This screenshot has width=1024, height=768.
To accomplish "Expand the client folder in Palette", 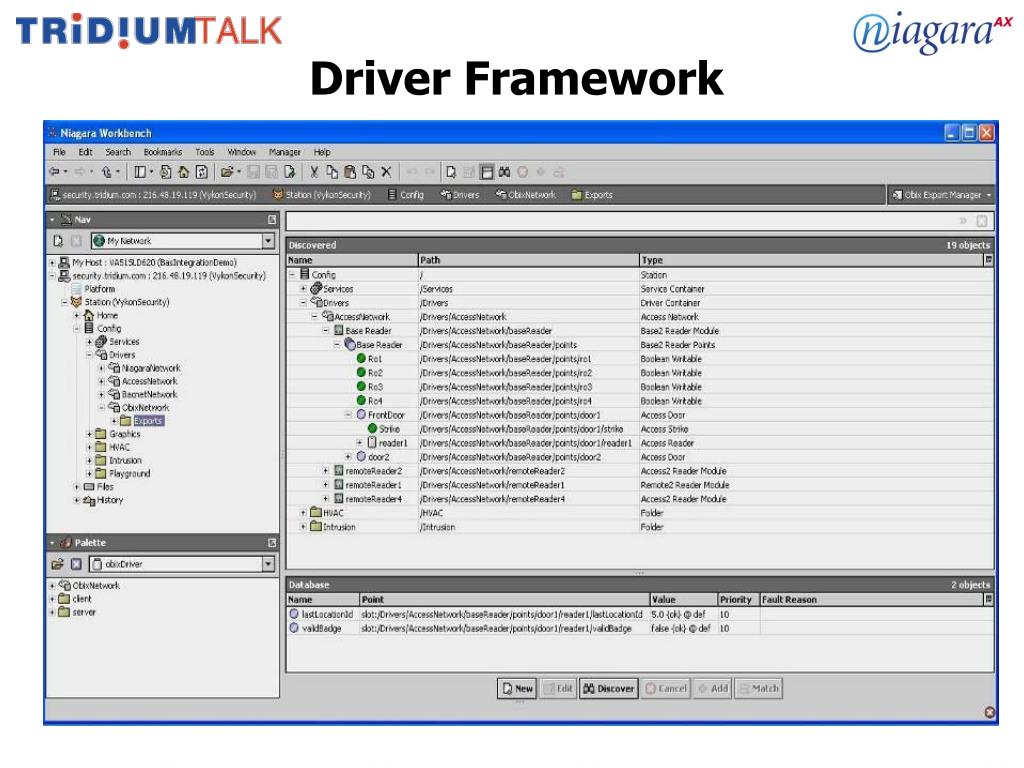I will click(52, 599).
